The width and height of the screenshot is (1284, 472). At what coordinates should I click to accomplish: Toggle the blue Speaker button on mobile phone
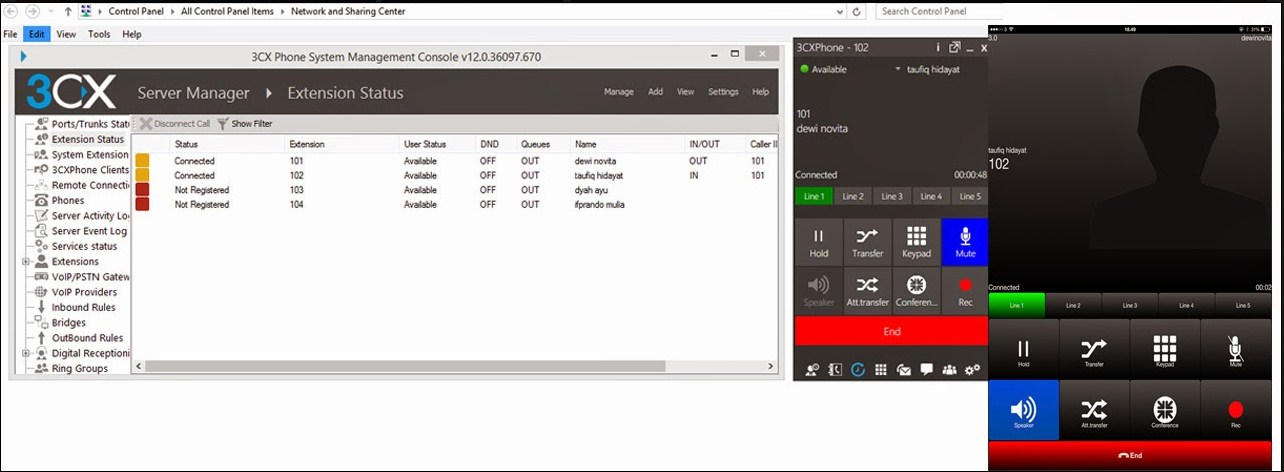pos(1023,411)
